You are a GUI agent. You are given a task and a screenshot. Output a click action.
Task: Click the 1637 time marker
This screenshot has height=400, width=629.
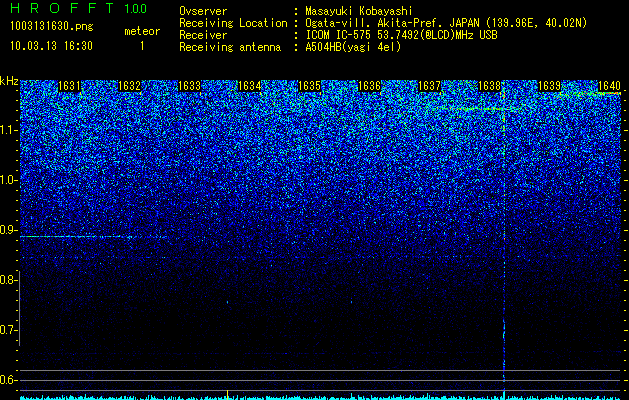(x=429, y=86)
